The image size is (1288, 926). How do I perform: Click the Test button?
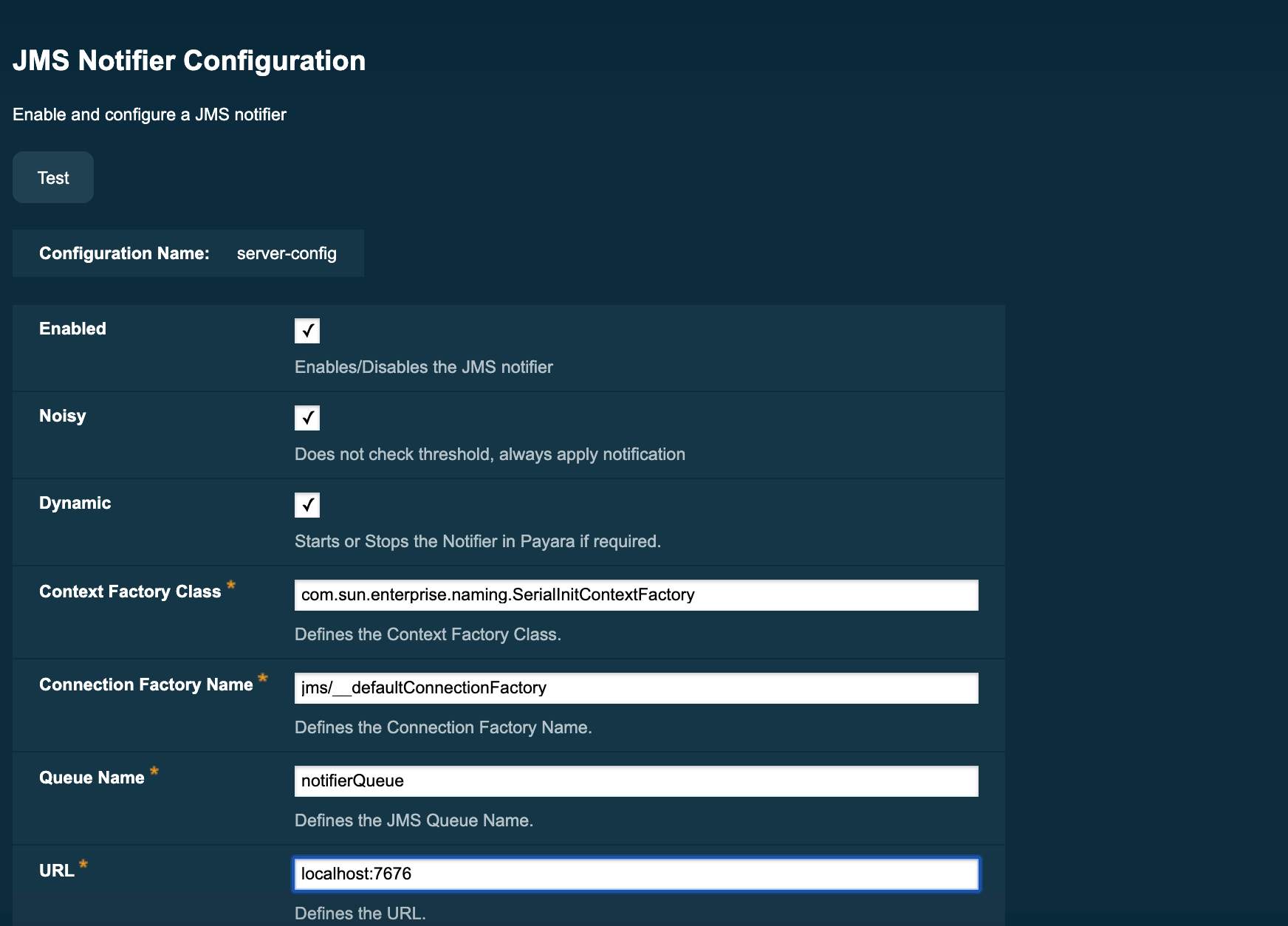(52, 177)
